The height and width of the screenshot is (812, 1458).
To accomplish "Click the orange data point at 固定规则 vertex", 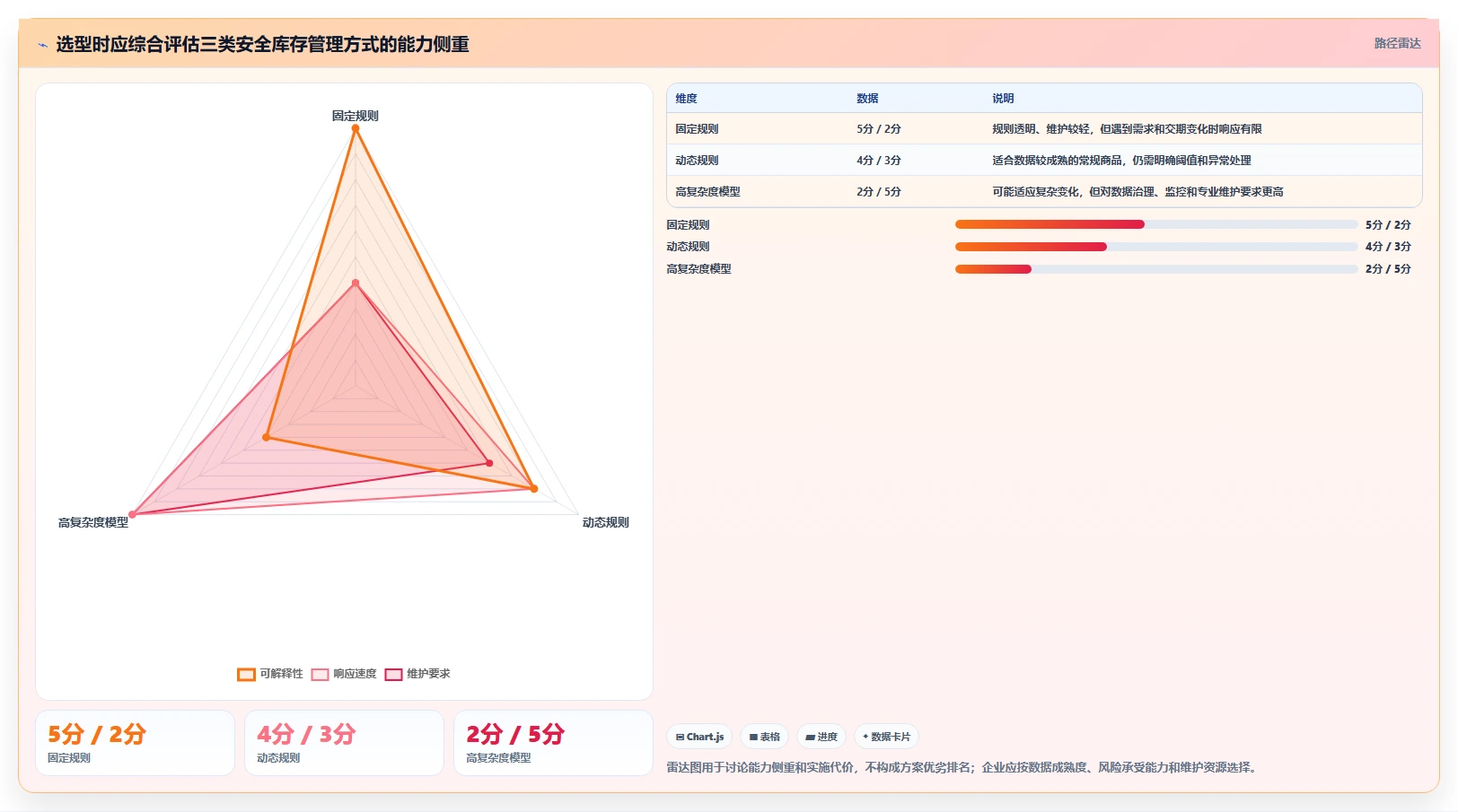I will pyautogui.click(x=356, y=128).
